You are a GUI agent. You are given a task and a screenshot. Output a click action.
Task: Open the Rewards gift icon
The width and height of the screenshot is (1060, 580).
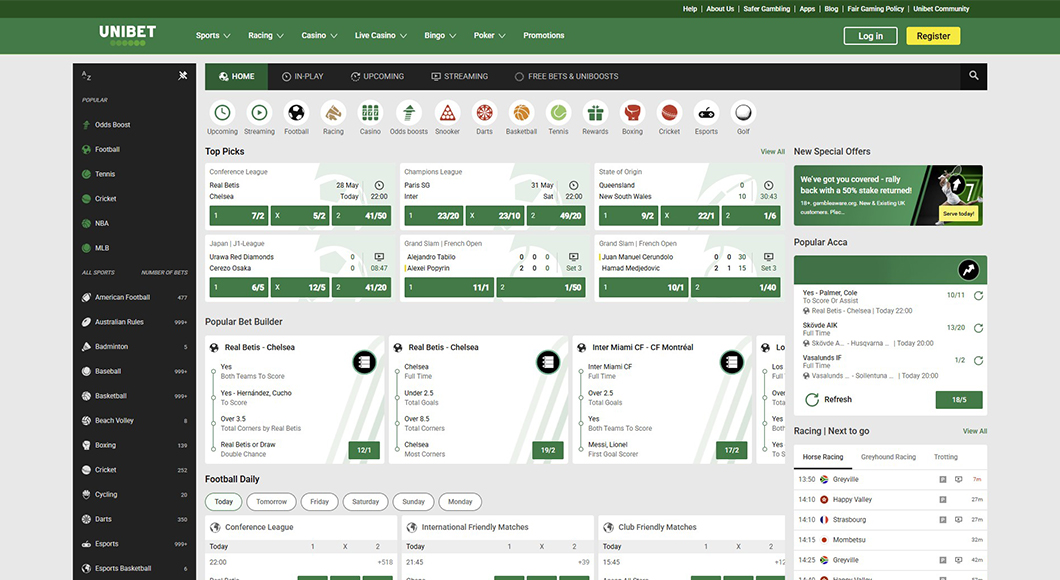pos(595,113)
